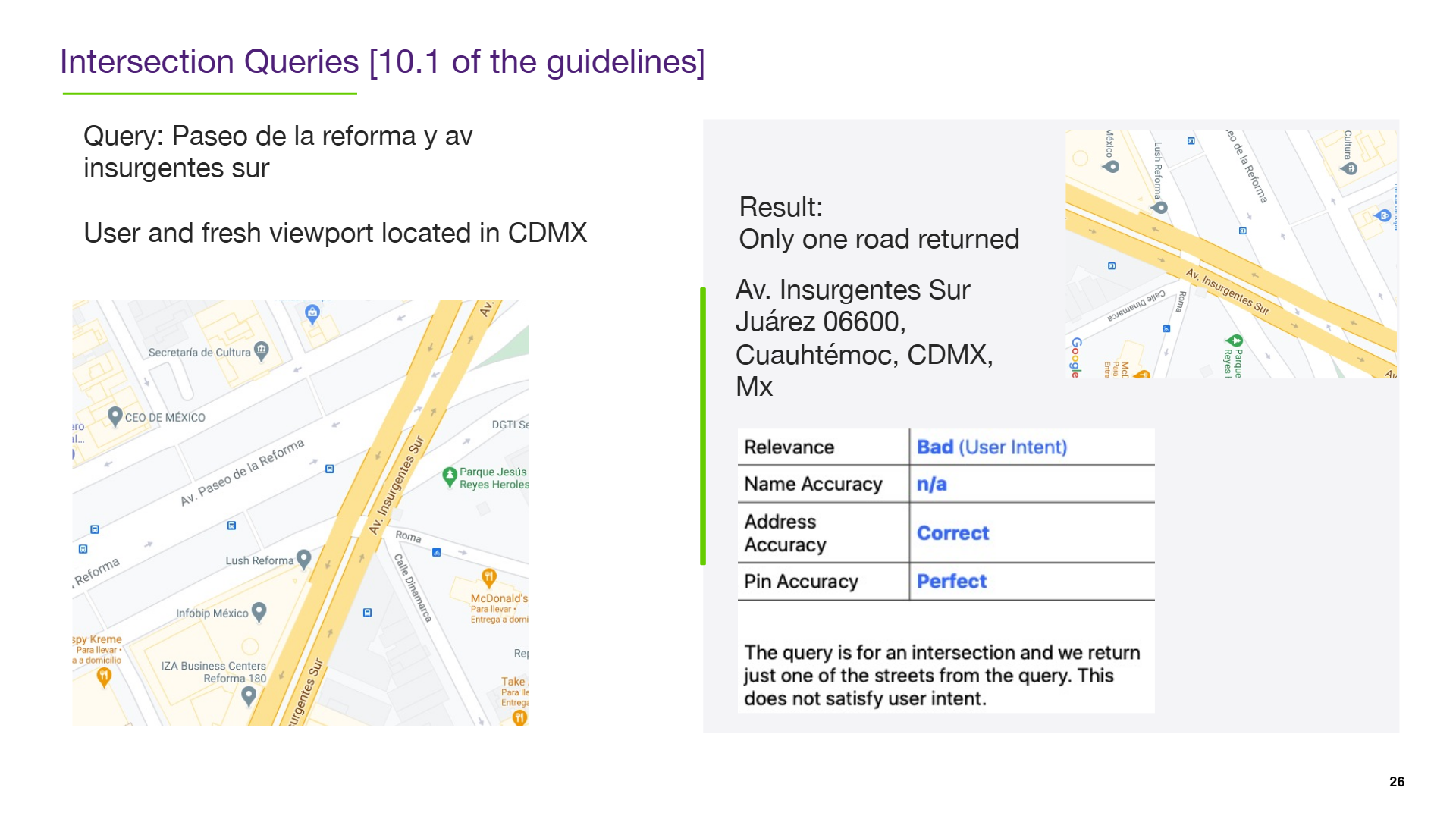Click the McDonald's restaurant marker

point(489,579)
